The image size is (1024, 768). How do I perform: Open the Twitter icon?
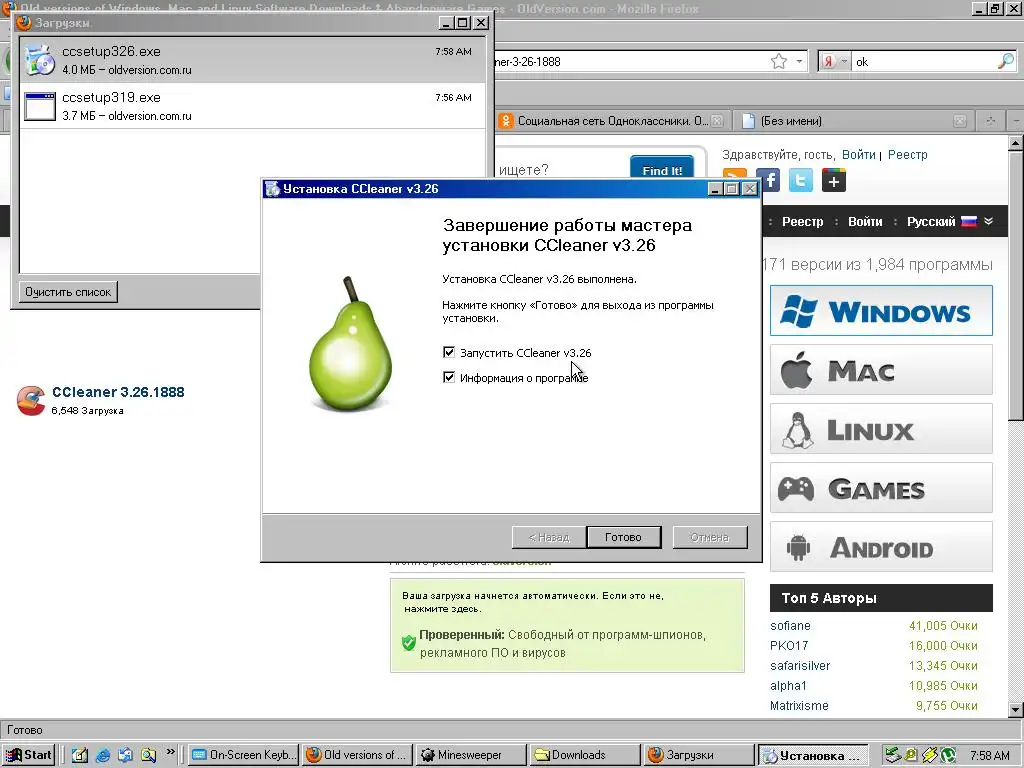(x=801, y=180)
